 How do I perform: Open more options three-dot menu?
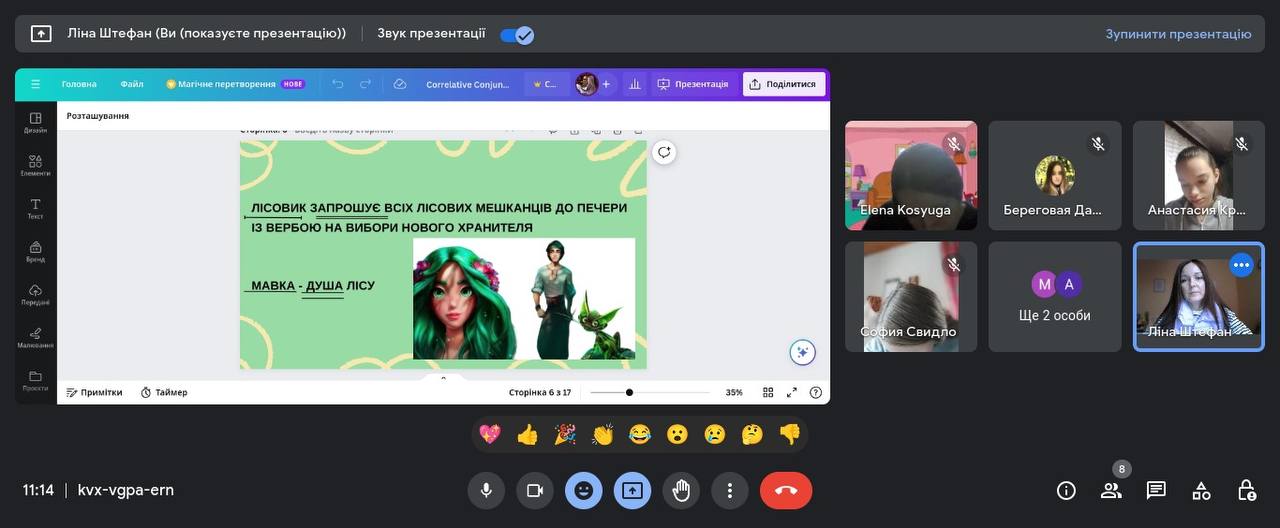pos(730,490)
